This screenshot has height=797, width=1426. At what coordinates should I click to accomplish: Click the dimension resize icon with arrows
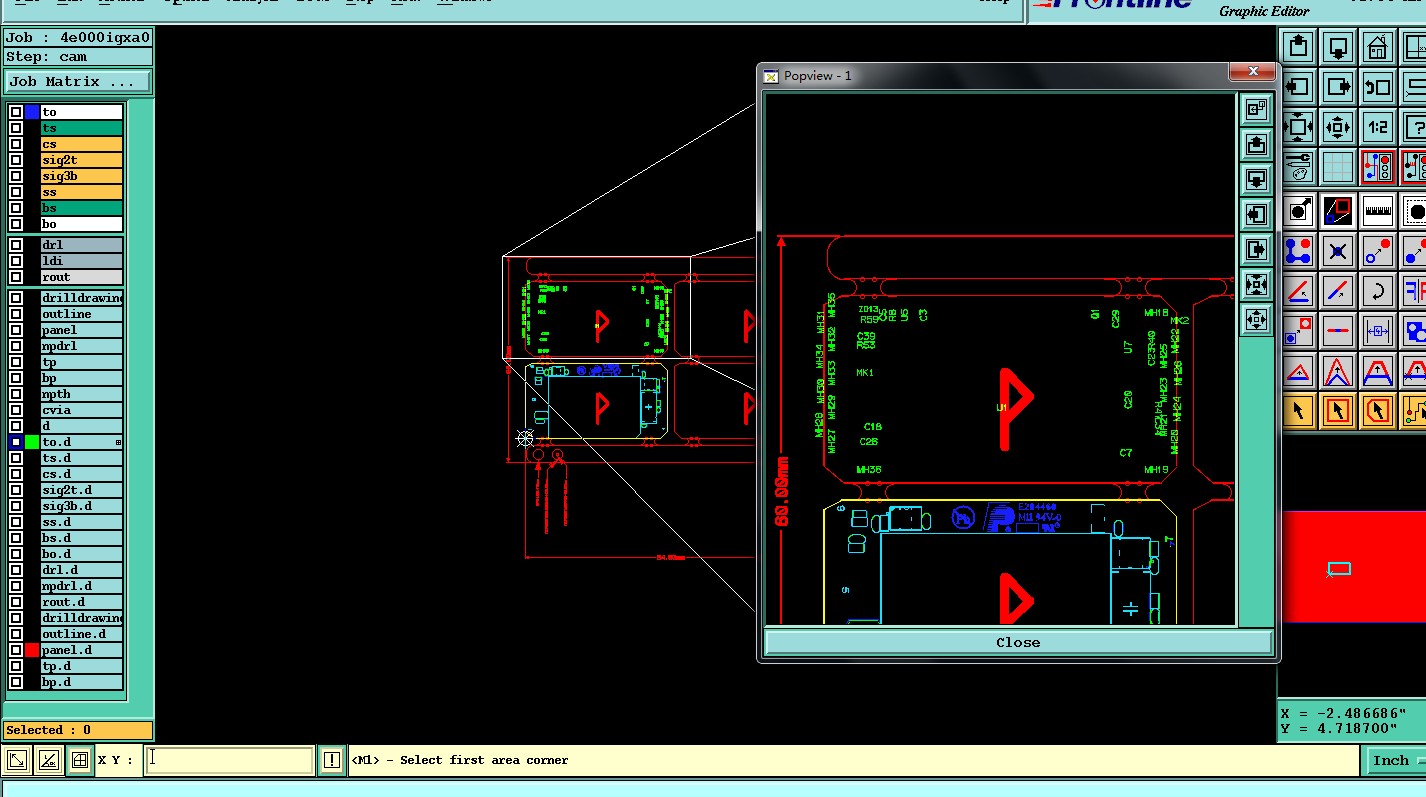tap(1378, 330)
